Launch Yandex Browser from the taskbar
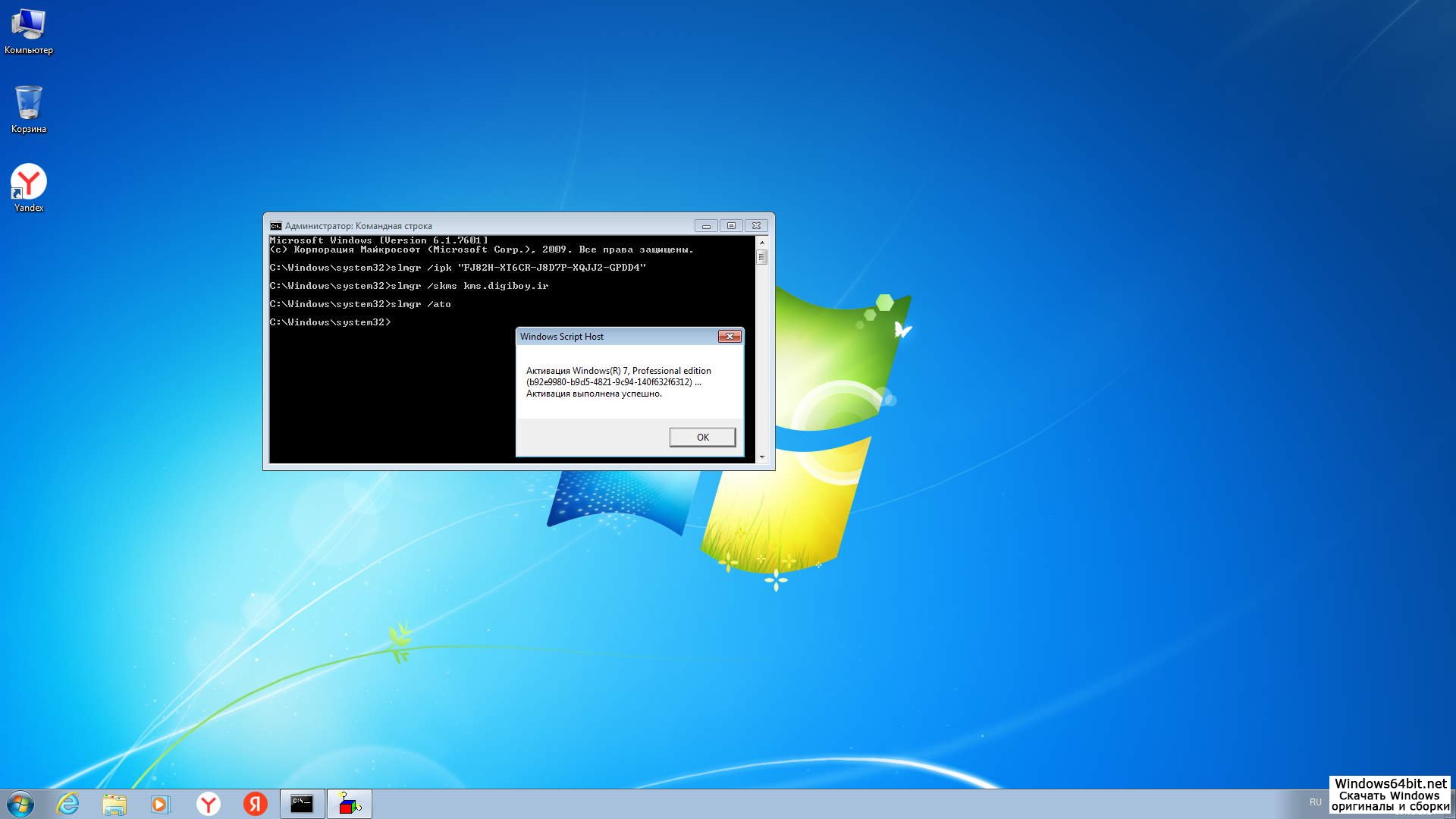Screen dimensions: 1456x819 (x=208, y=804)
